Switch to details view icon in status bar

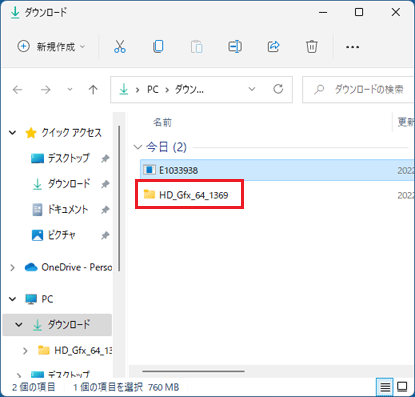385,387
